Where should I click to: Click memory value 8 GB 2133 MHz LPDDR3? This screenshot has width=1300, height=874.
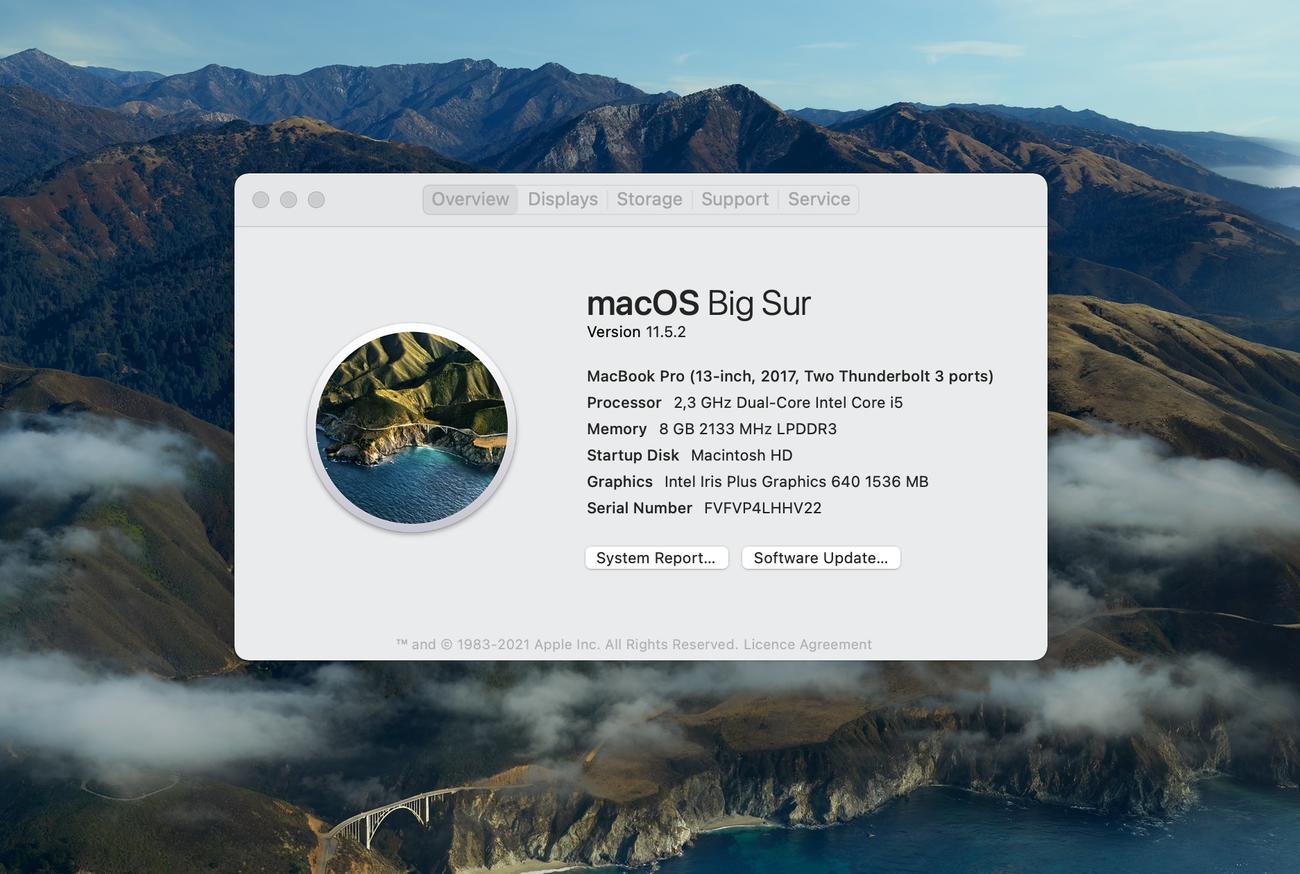pyautogui.click(x=748, y=429)
